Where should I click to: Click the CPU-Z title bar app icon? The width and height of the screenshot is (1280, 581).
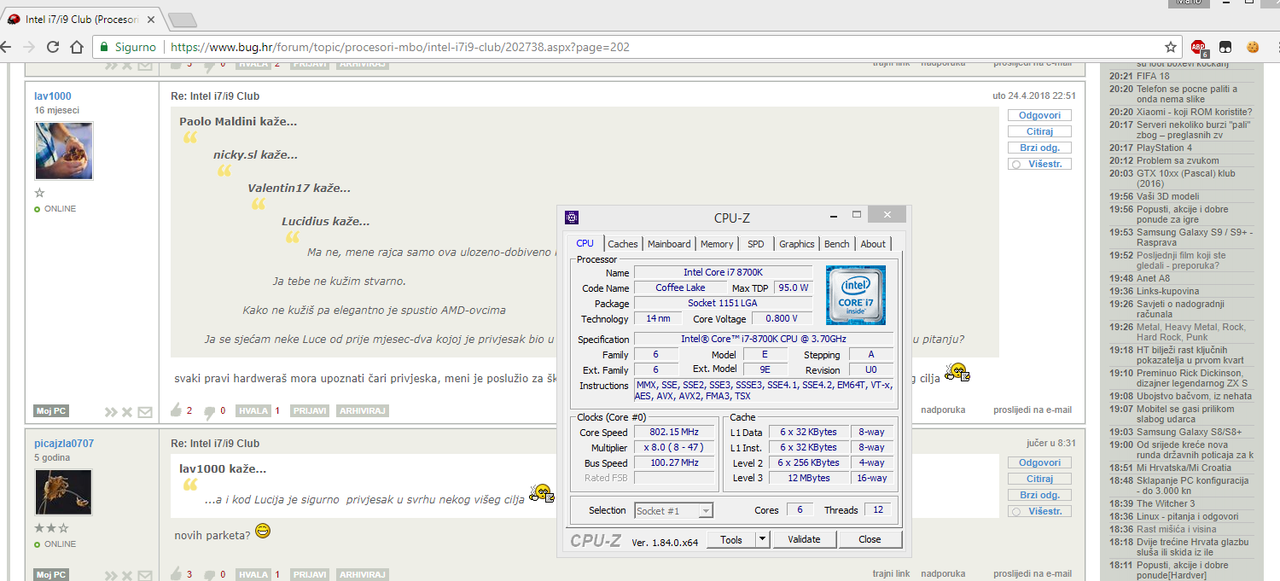[x=572, y=217]
